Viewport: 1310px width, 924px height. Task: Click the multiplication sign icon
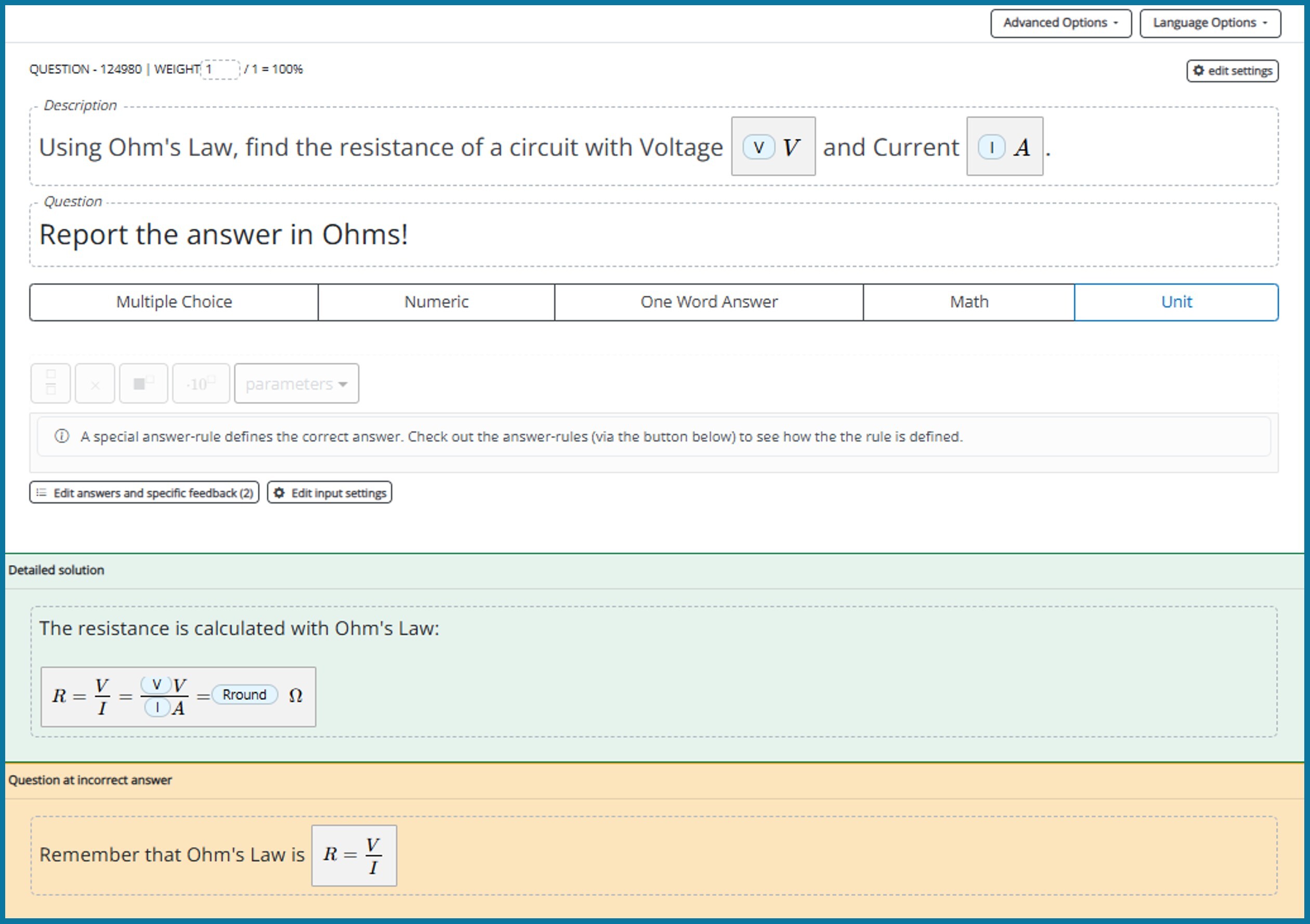click(95, 384)
